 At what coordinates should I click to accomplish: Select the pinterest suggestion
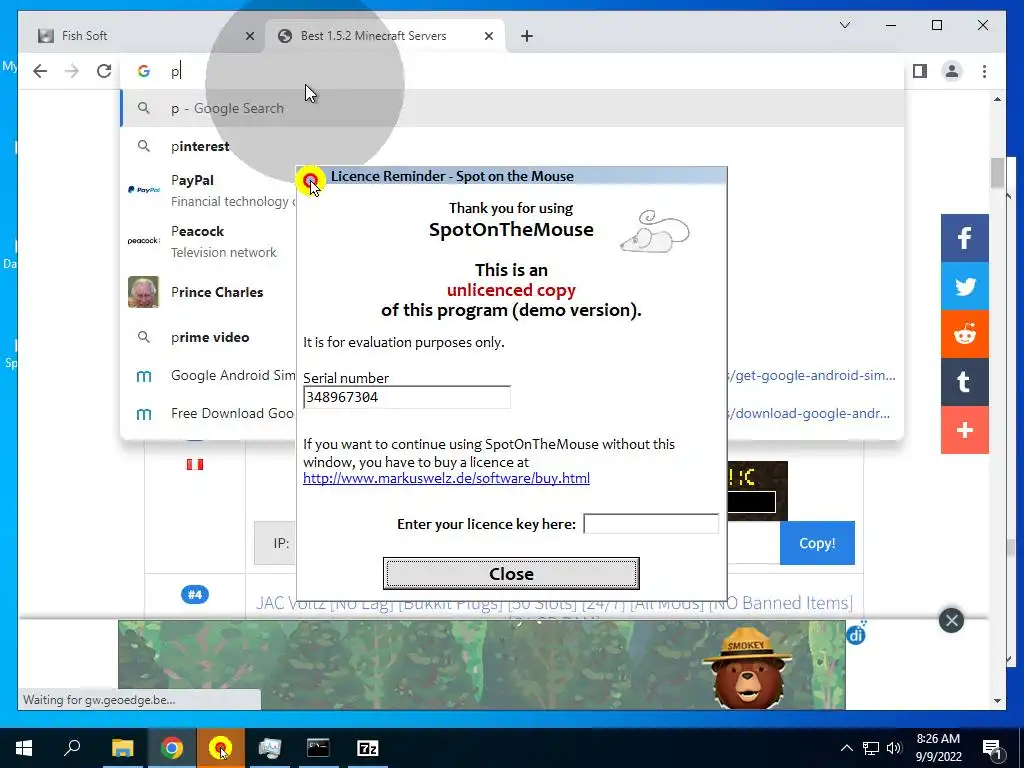pos(512,146)
